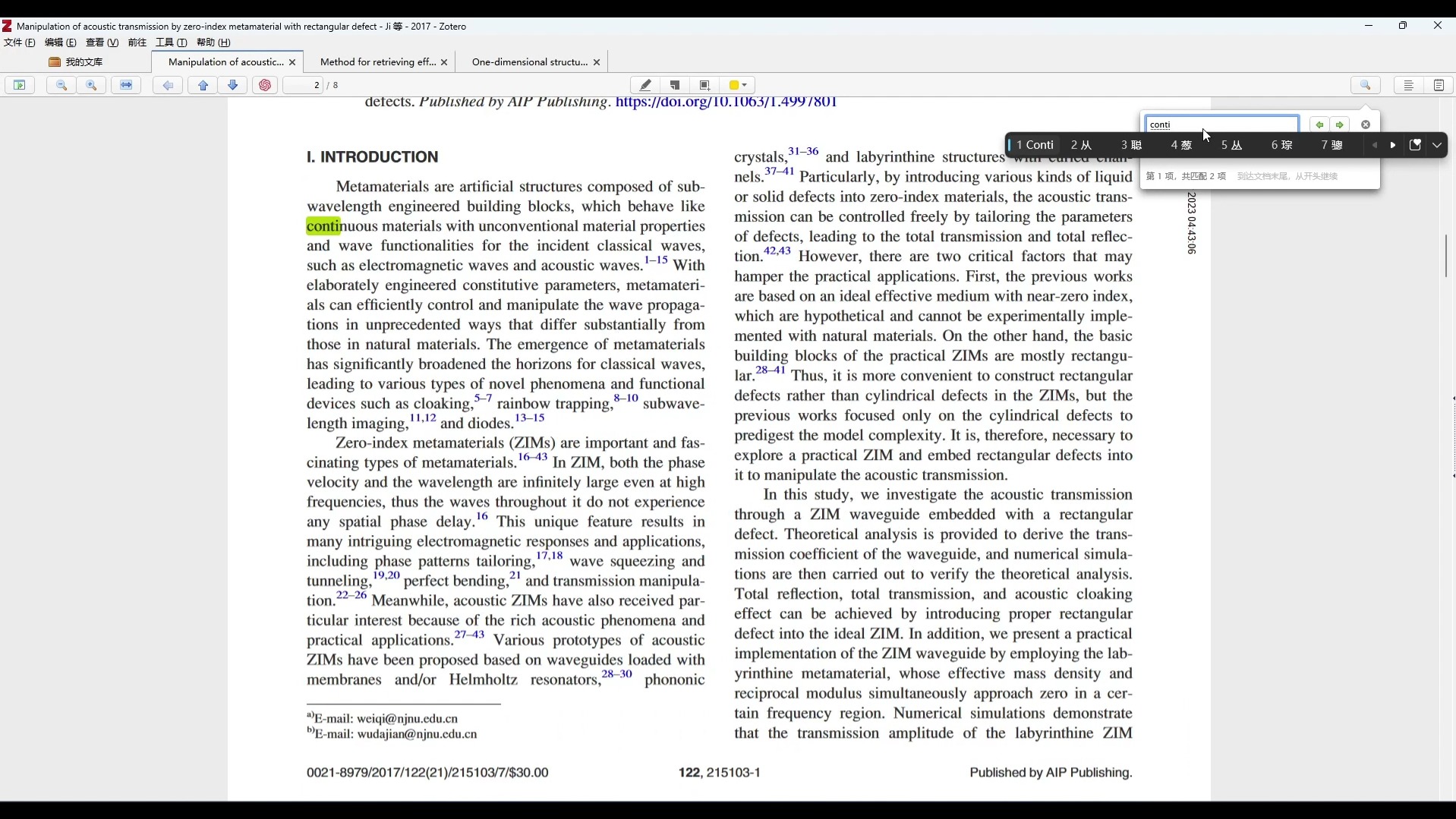Open the ChatGPT plugin icon in toolbar
The width and height of the screenshot is (1456, 819).
pos(265,85)
